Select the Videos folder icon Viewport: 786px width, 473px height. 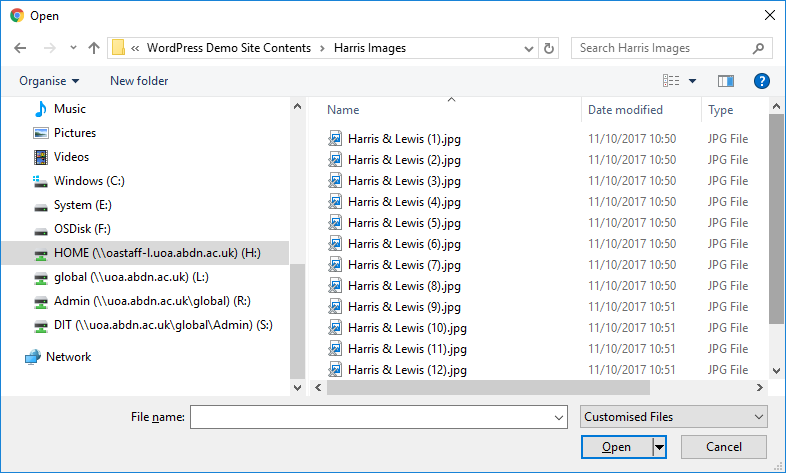40,157
